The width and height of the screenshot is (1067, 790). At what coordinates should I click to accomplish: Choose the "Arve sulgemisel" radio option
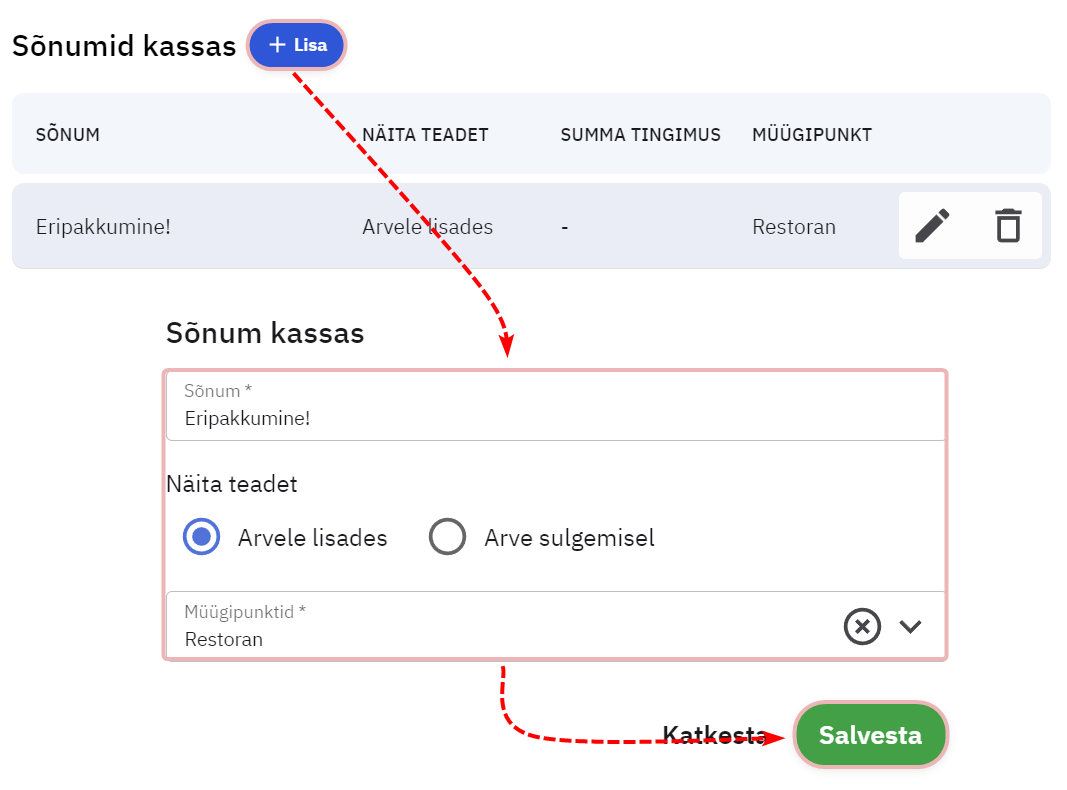tap(447, 538)
